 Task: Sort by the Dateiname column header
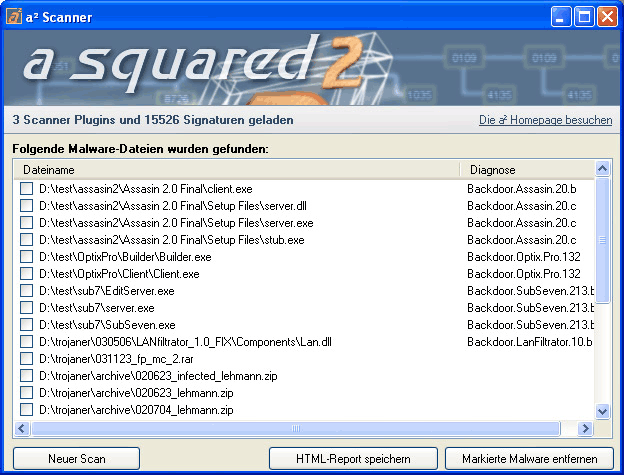coord(237,170)
